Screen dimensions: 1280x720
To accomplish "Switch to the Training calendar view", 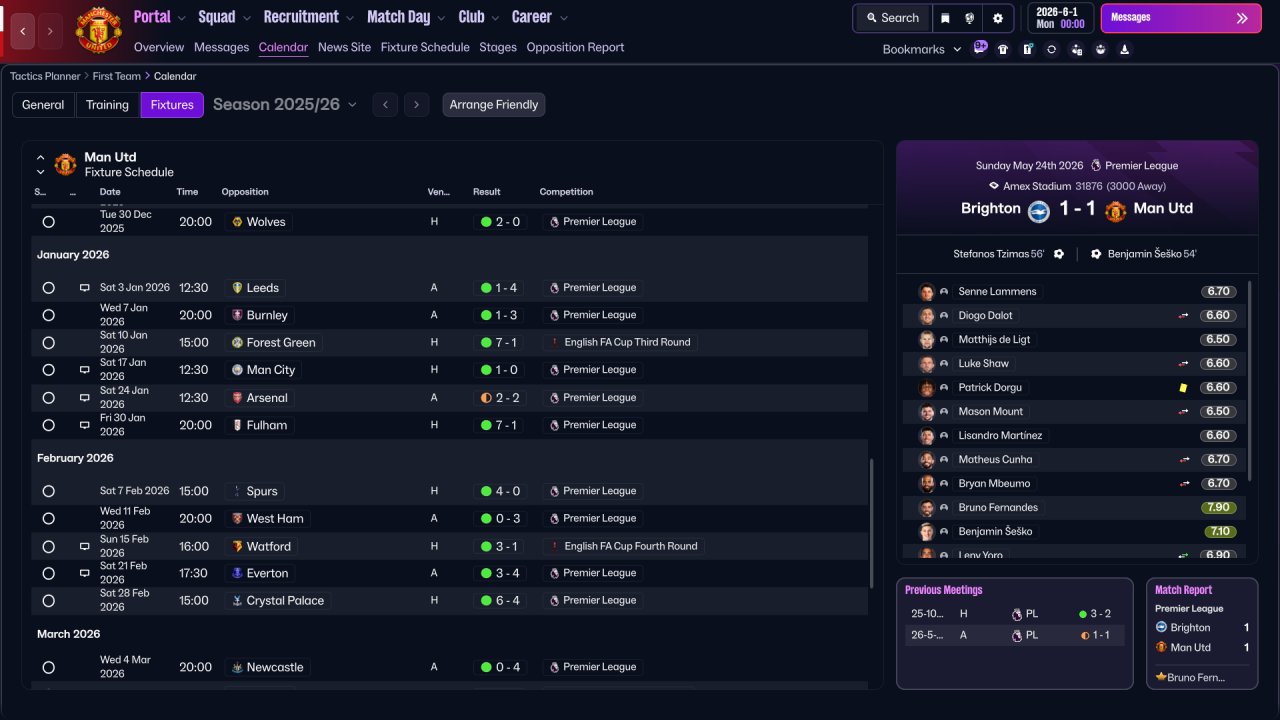I will pyautogui.click(x=107, y=105).
